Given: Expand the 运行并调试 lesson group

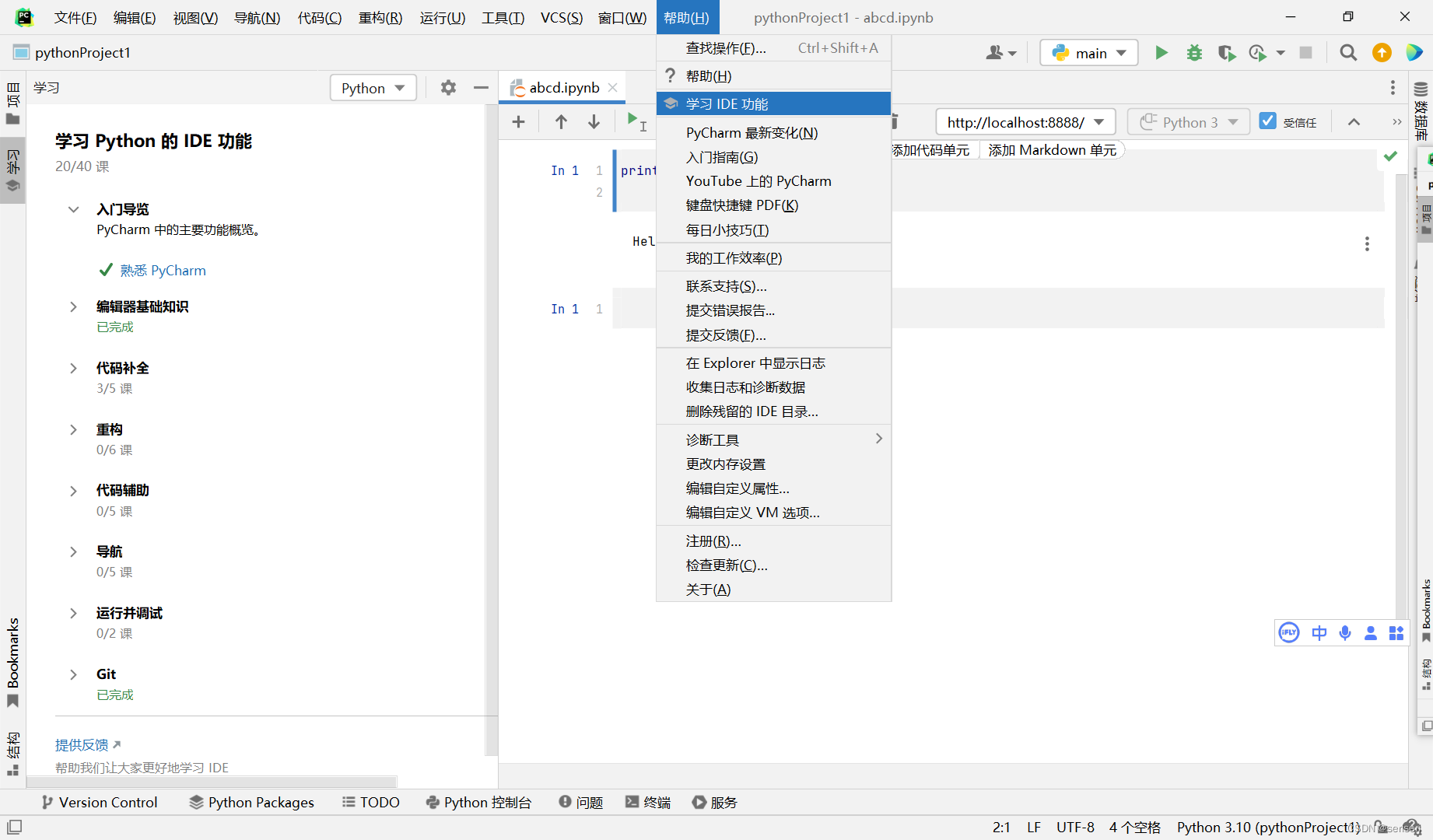Looking at the screenshot, I should click(x=73, y=613).
